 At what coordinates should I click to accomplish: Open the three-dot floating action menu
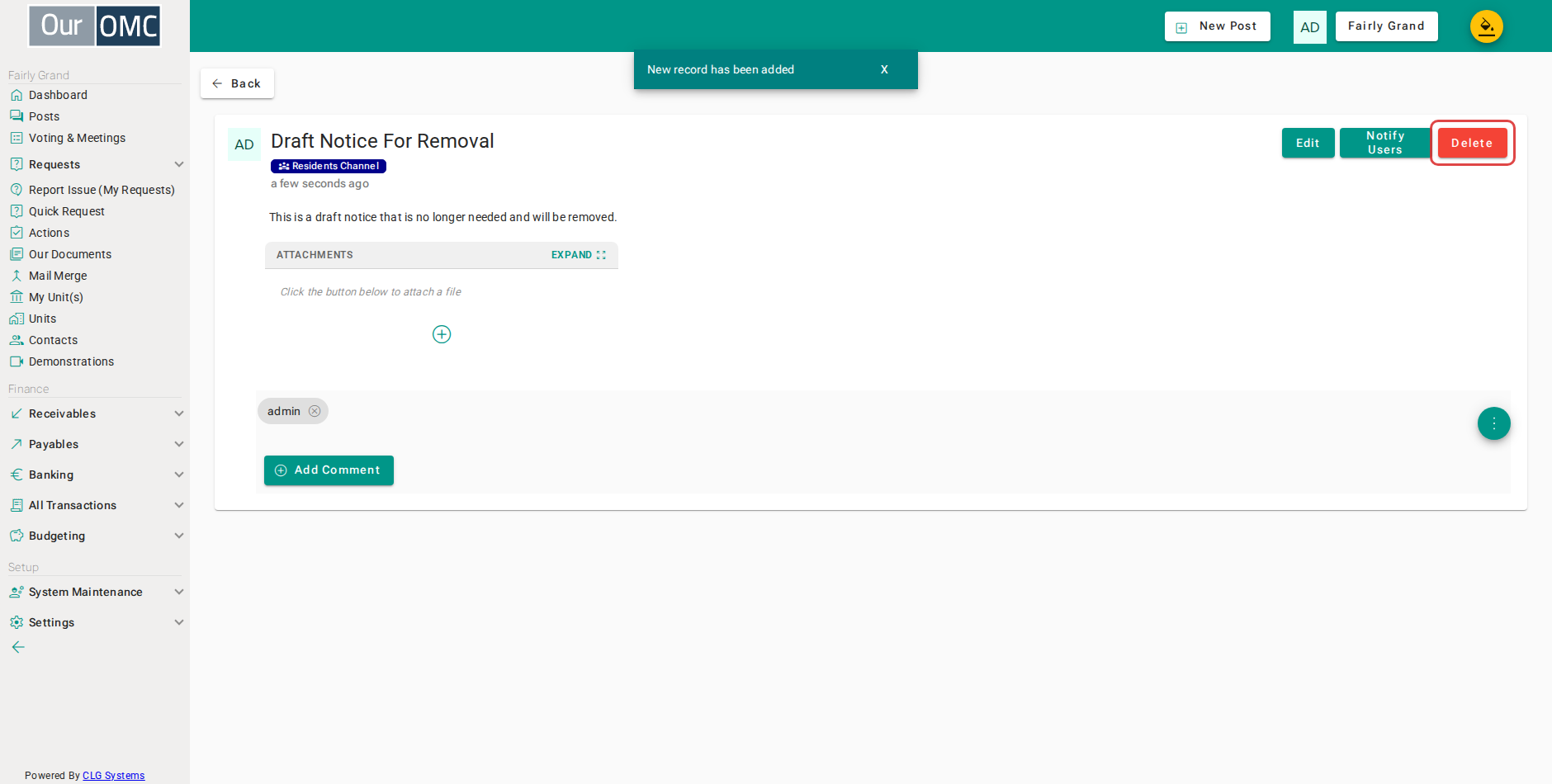tap(1493, 423)
